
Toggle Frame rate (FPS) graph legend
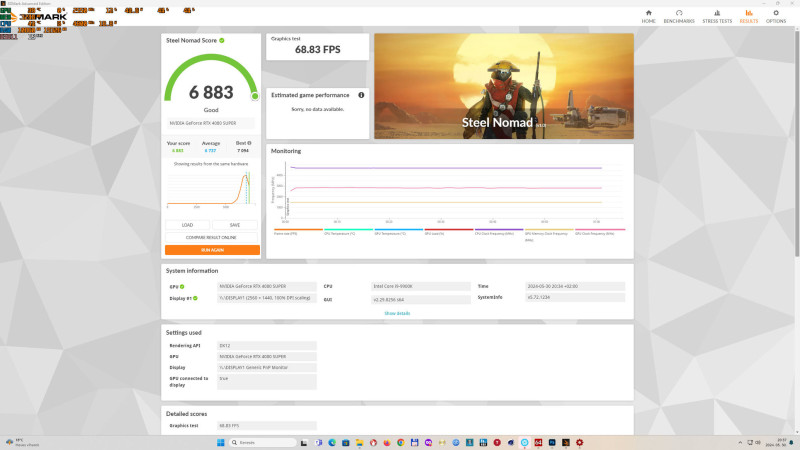(x=298, y=232)
